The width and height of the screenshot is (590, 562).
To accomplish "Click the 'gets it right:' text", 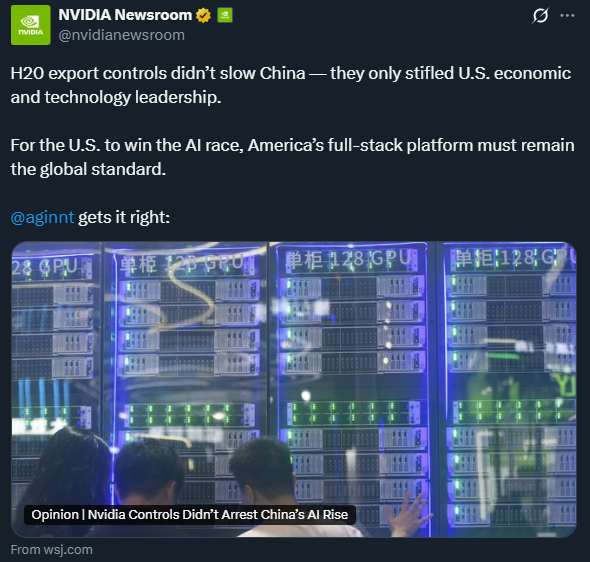I will point(124,217).
